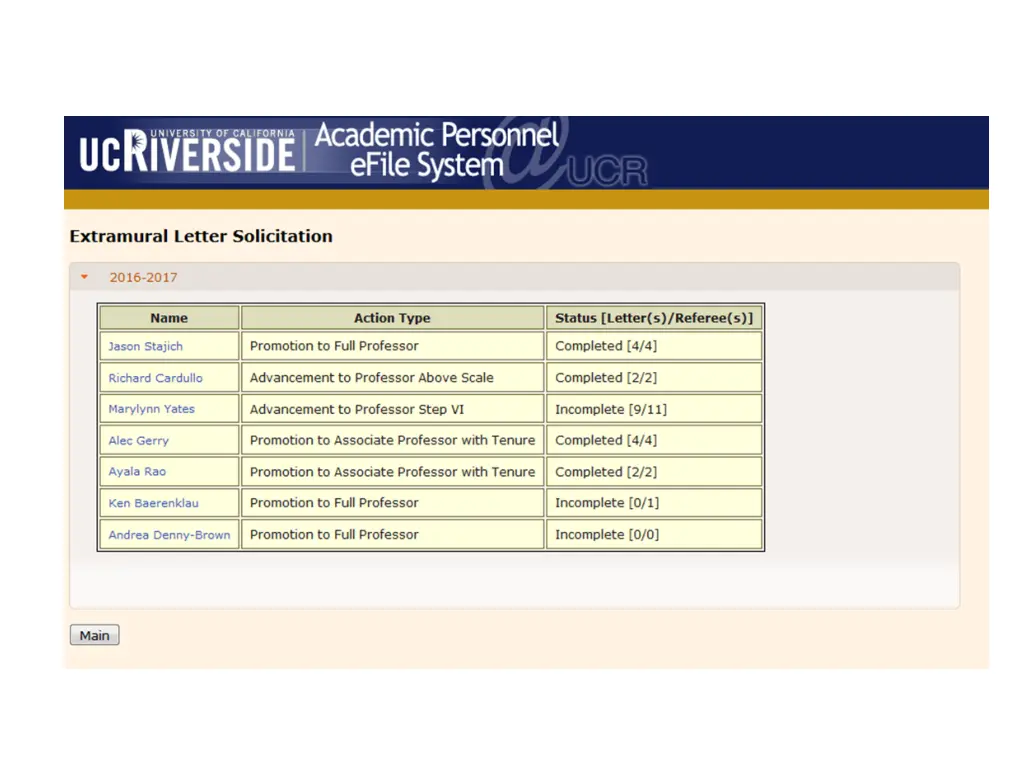Open Marylynn Yates's record
Viewport: 1024px width, 768px height.
pyautogui.click(x=152, y=409)
